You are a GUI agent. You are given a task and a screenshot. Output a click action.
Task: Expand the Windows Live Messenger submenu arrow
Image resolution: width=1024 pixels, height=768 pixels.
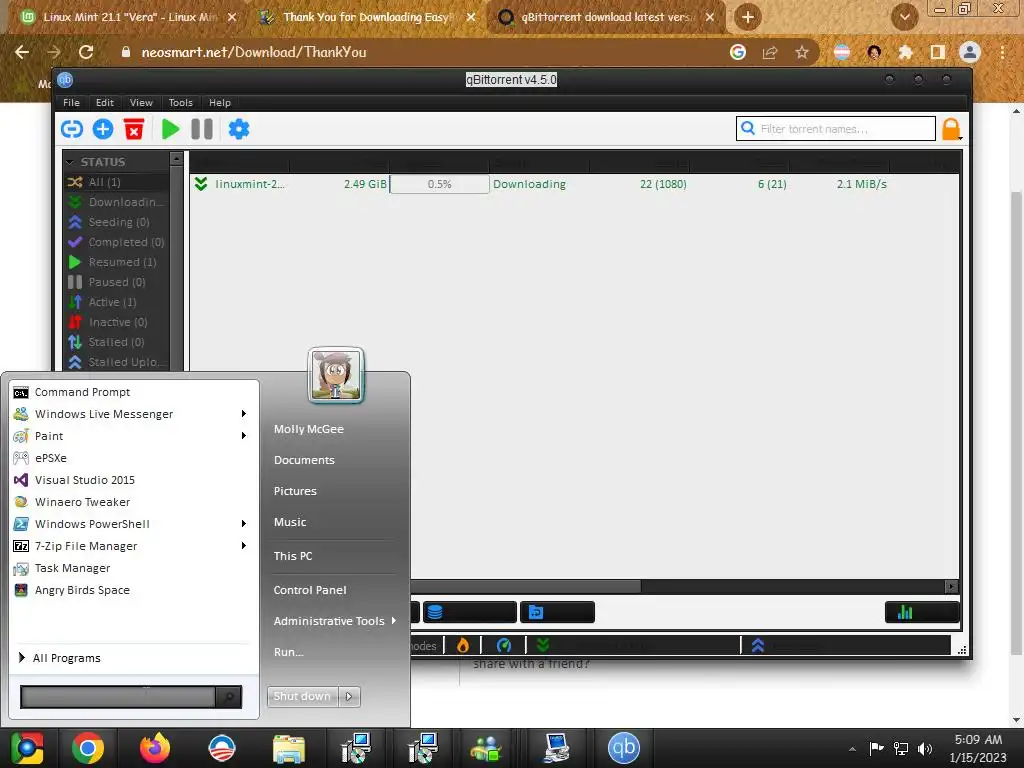click(244, 413)
